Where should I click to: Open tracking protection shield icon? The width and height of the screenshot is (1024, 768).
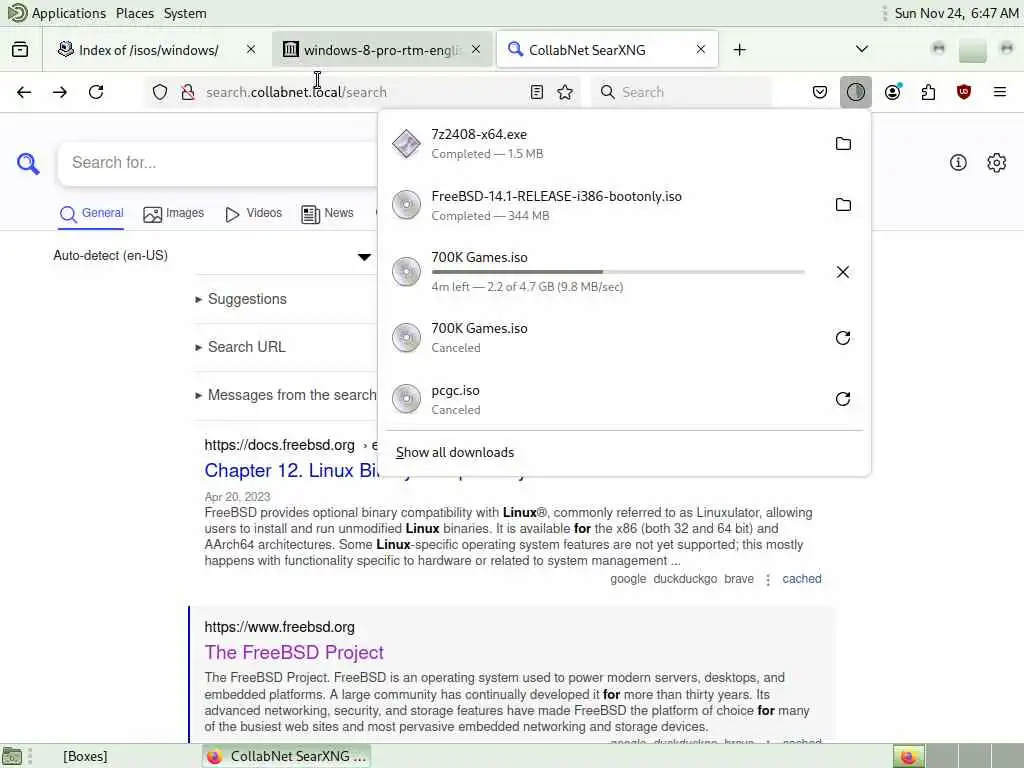coord(160,92)
